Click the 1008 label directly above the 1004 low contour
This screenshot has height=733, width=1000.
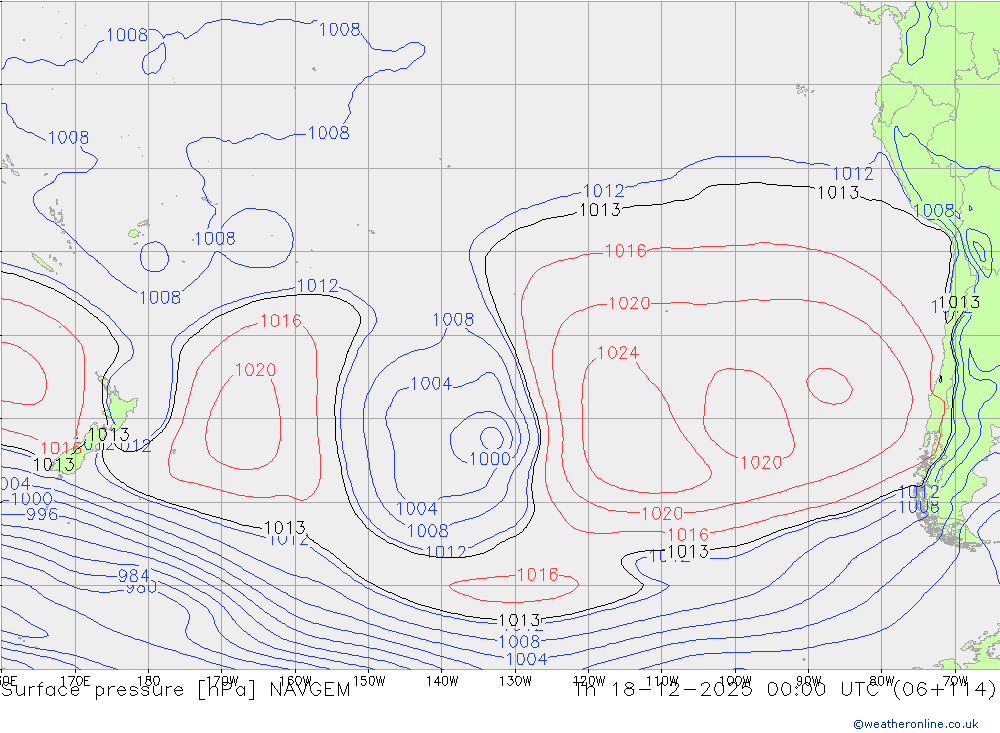pyautogui.click(x=453, y=320)
